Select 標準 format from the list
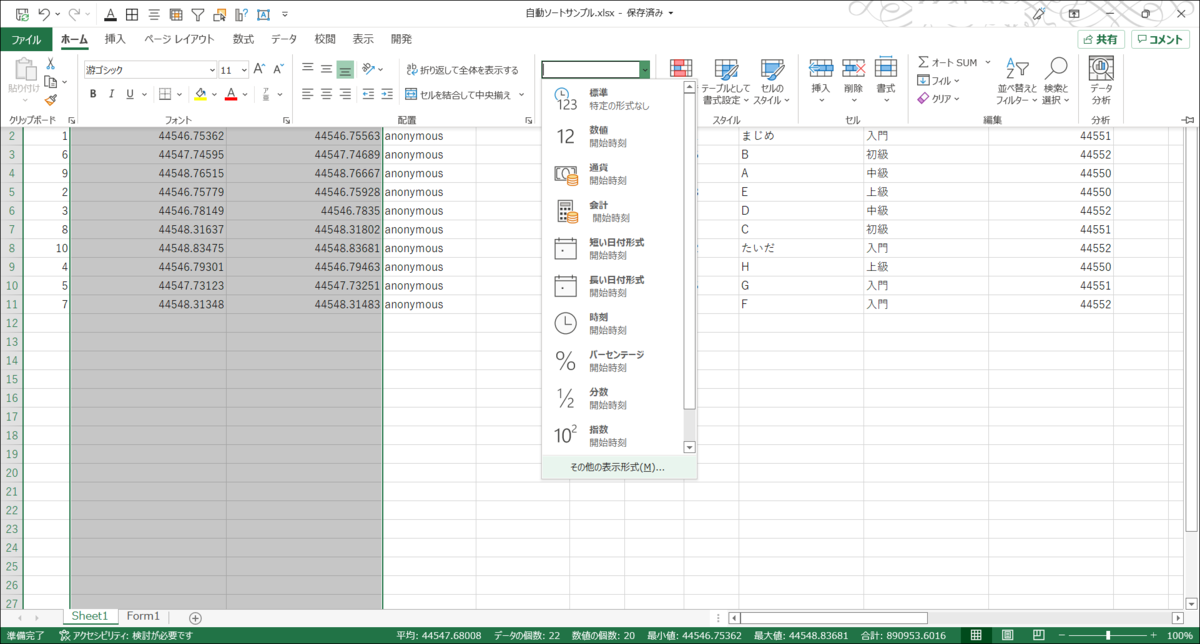The image size is (1200, 644). 612,99
